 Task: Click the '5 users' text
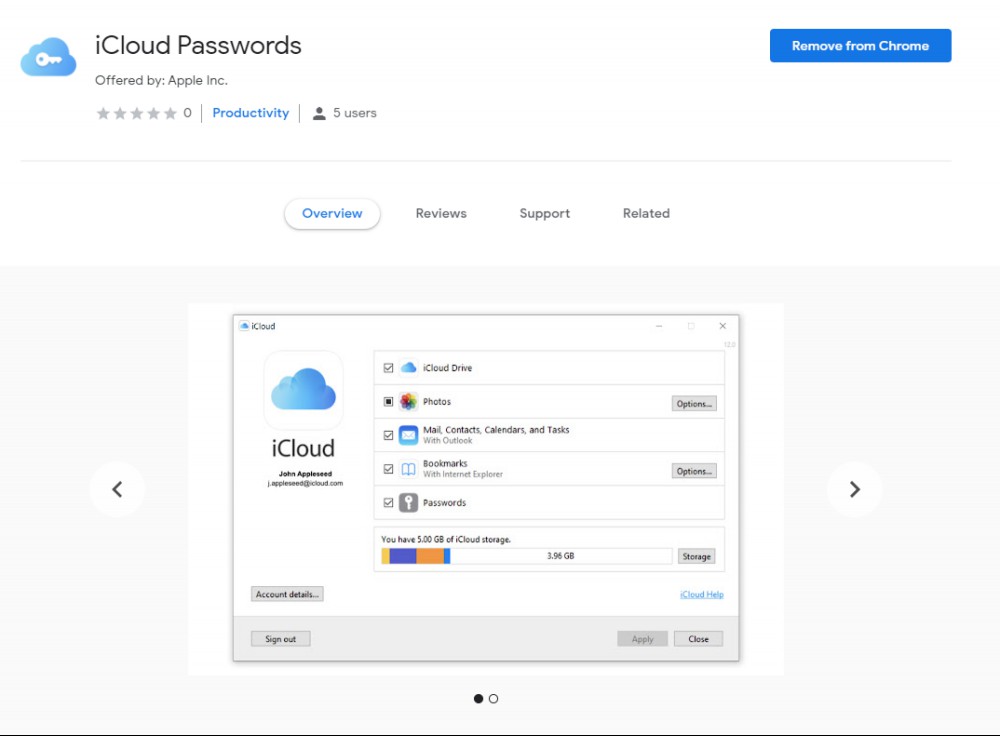pos(355,113)
